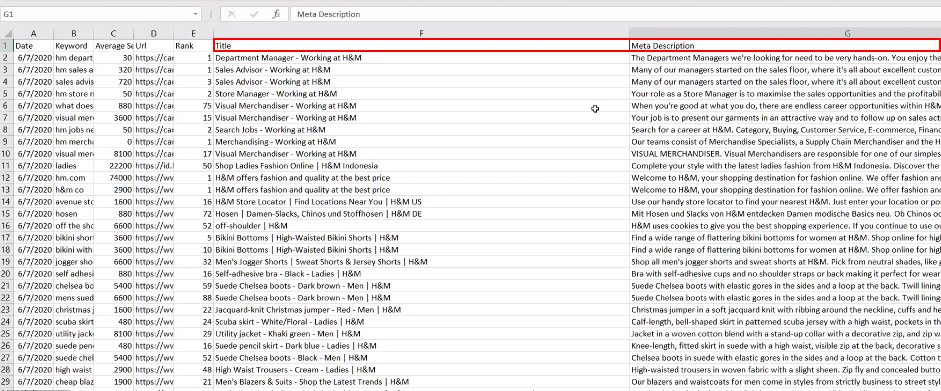This screenshot has width=941, height=391.
Task: Select cell 'Men's Jogger Shorts | Sweat Shorts'
Action: click(421, 261)
